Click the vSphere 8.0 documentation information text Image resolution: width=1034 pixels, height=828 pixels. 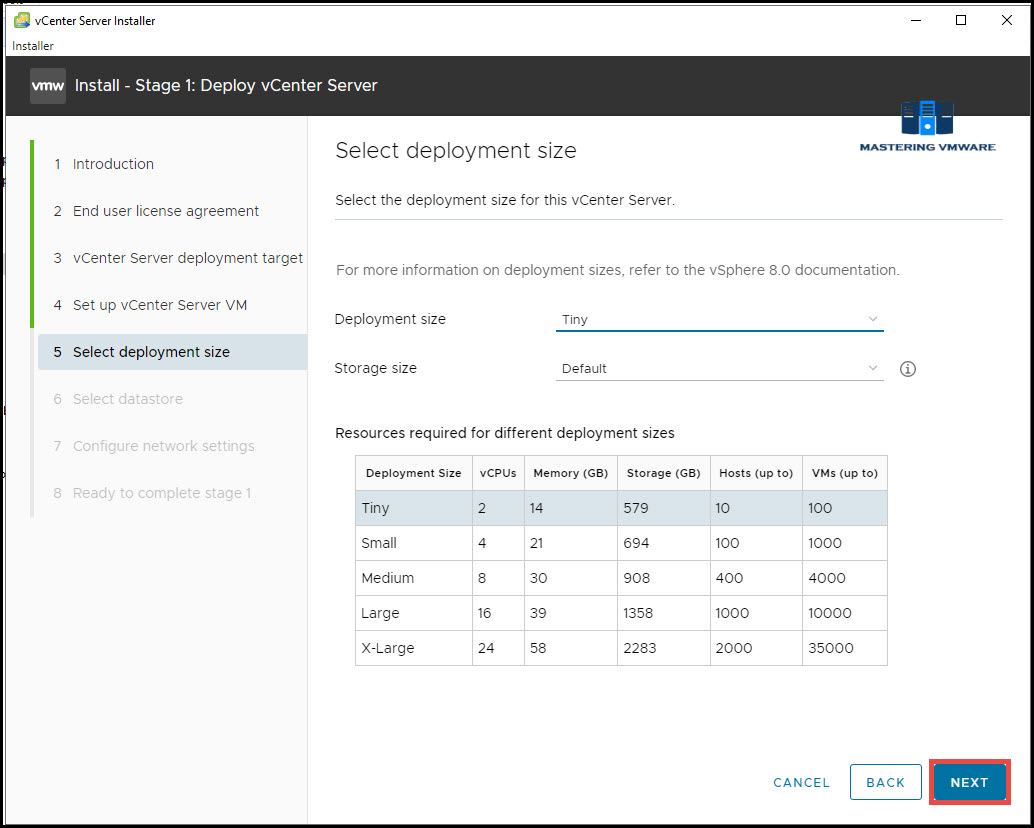click(617, 270)
